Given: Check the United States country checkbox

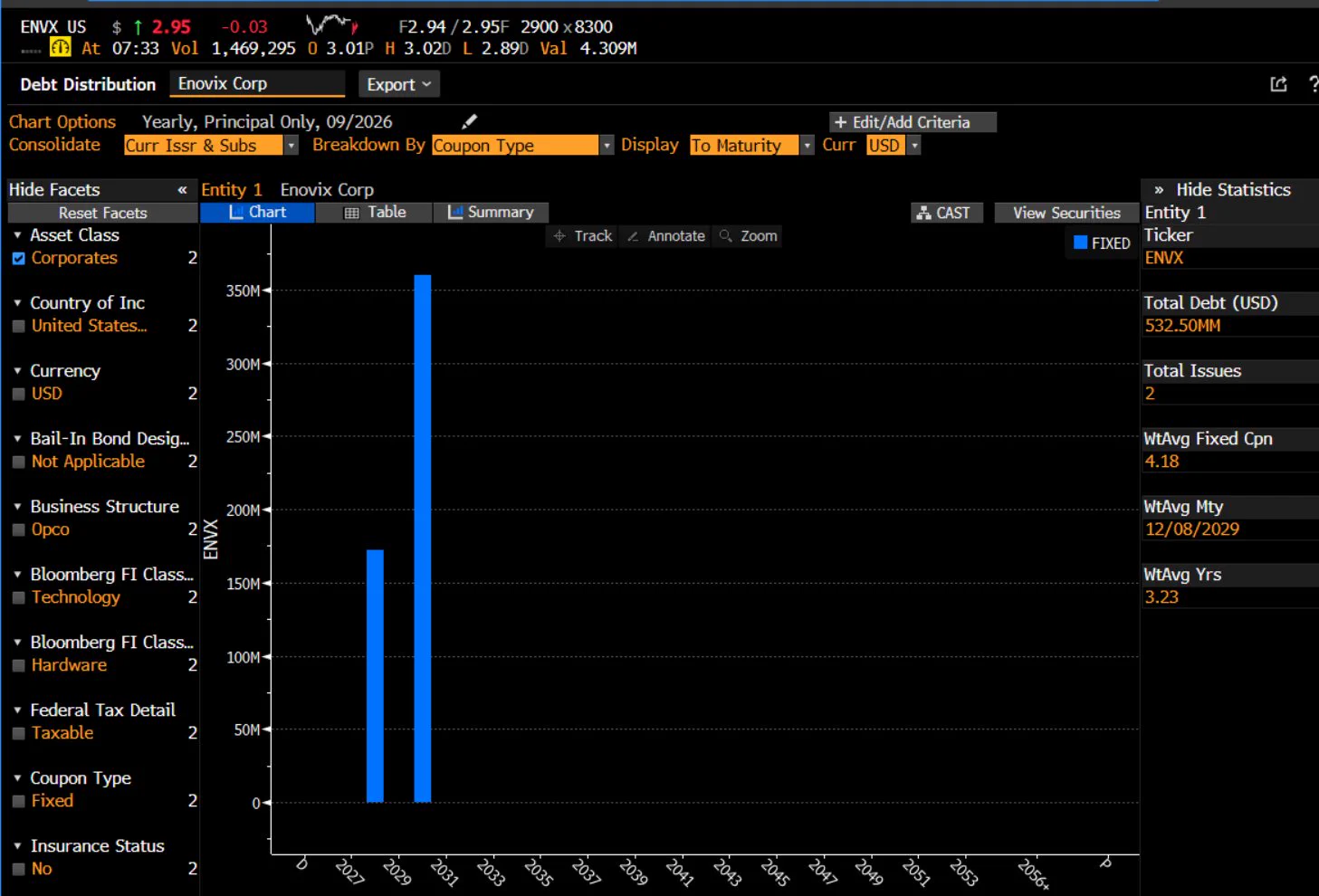Looking at the screenshot, I should tap(18, 326).
